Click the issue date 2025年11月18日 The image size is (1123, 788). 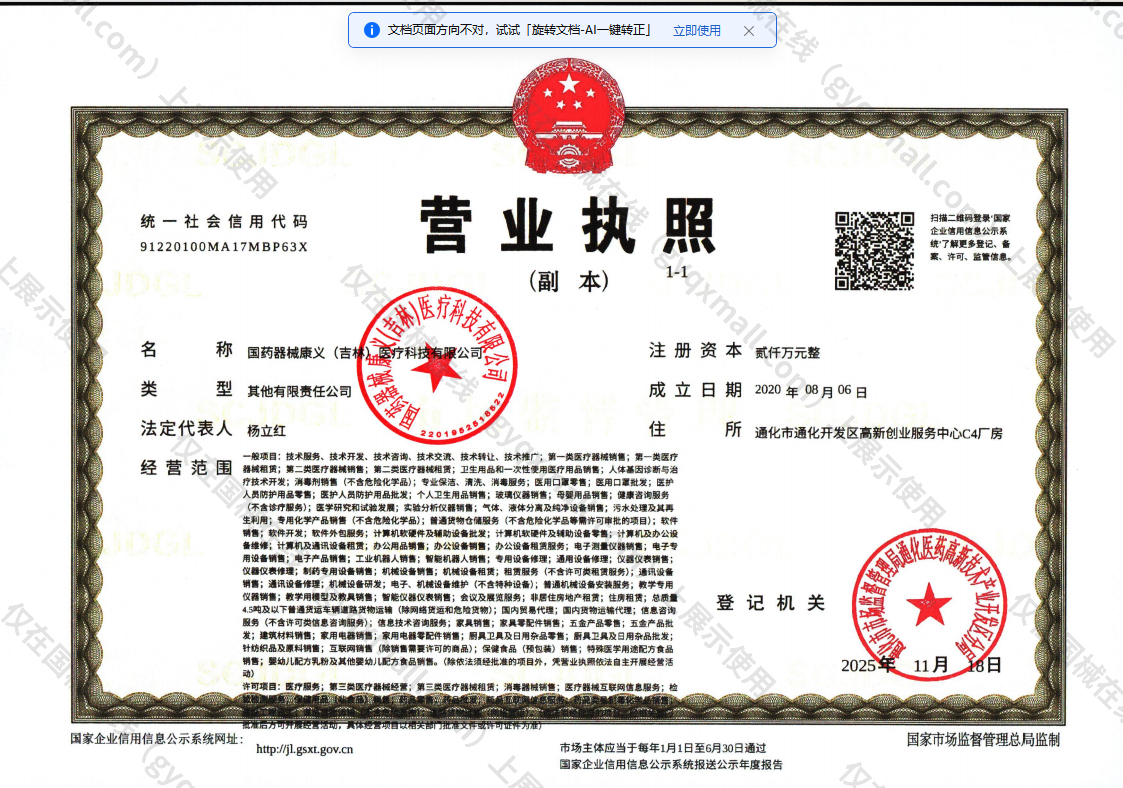pos(921,666)
